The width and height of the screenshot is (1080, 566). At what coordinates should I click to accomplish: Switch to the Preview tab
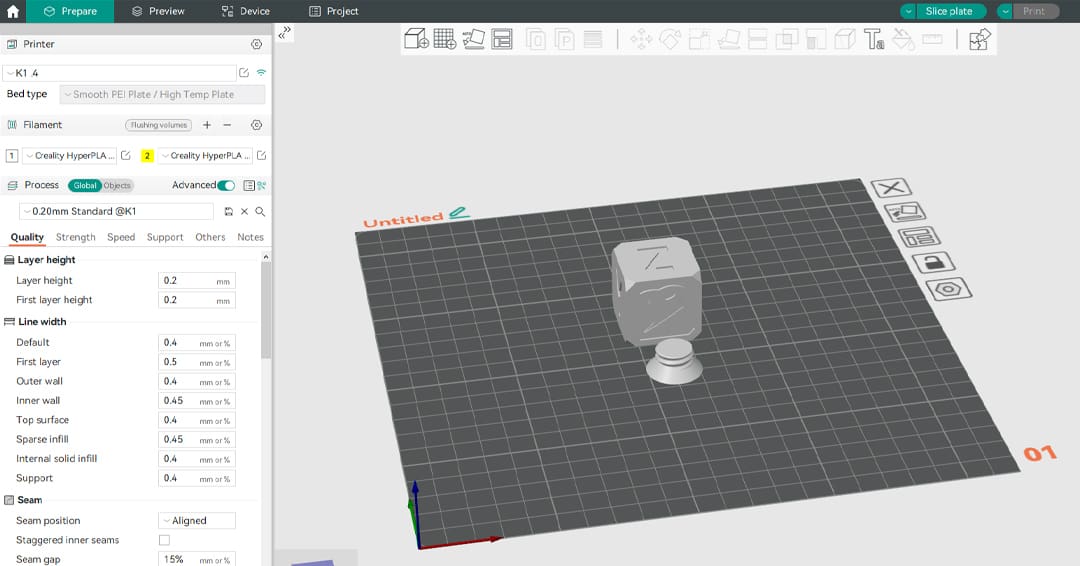[158, 11]
